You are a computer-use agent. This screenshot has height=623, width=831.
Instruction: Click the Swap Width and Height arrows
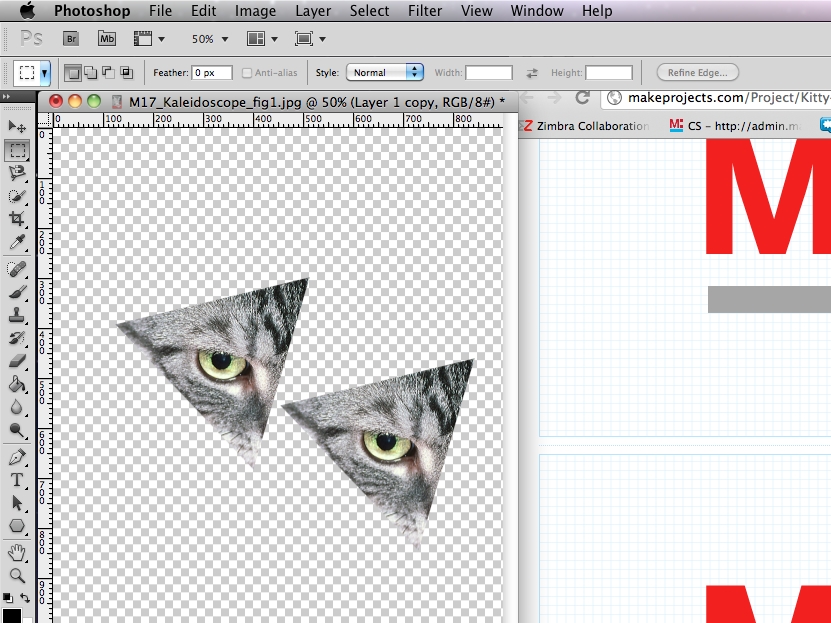point(532,73)
